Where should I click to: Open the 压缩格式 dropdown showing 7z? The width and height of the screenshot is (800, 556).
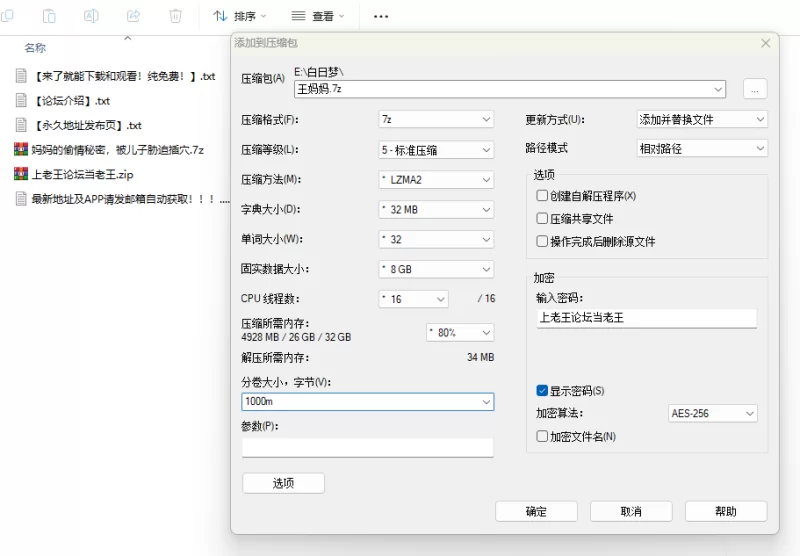click(436, 119)
